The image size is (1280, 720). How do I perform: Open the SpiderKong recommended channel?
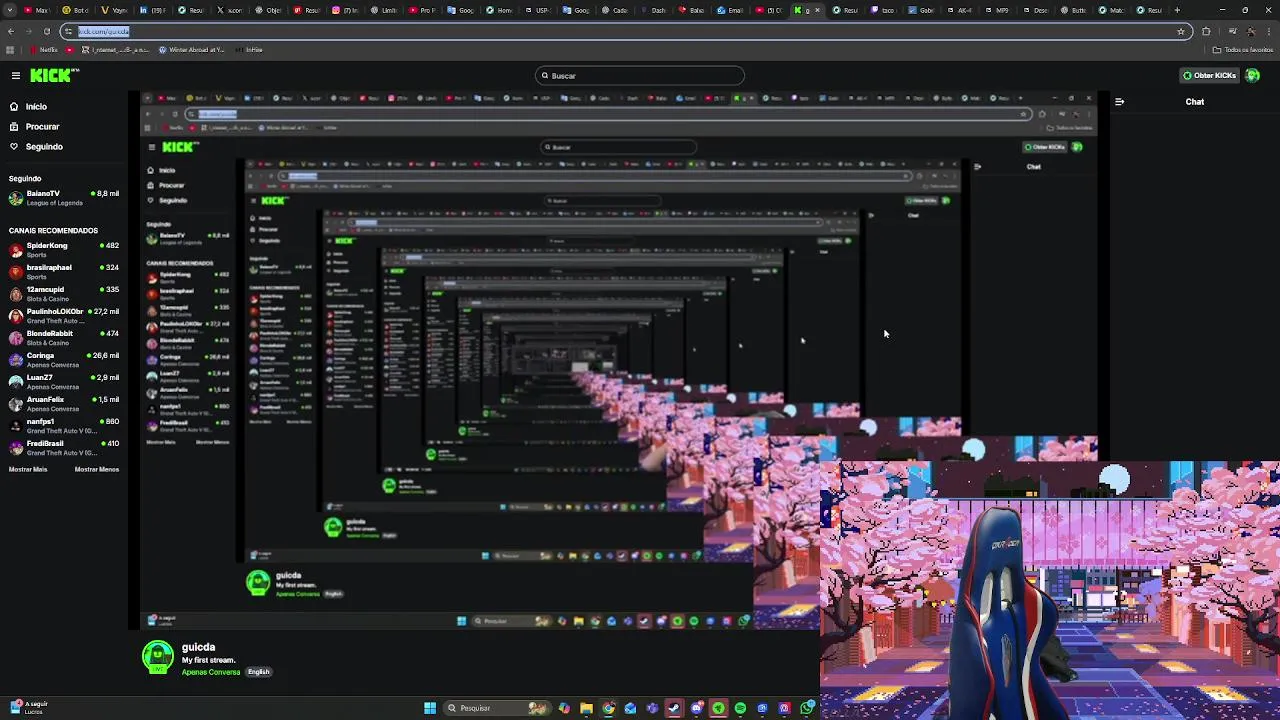pos(64,250)
